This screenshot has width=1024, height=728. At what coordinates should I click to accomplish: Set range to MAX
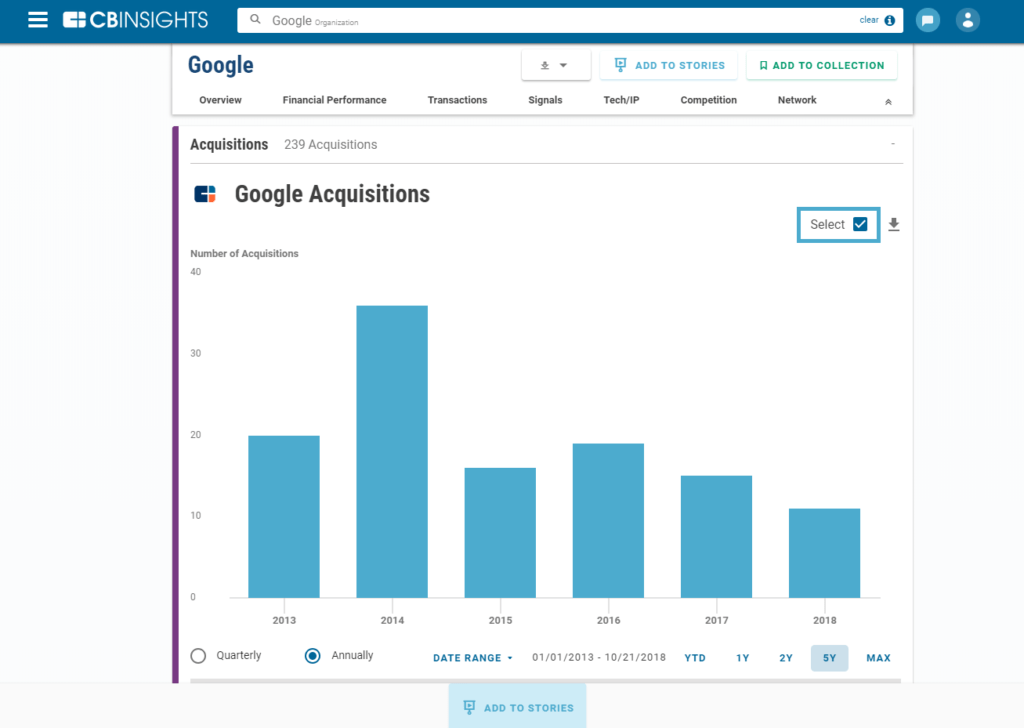coord(878,658)
